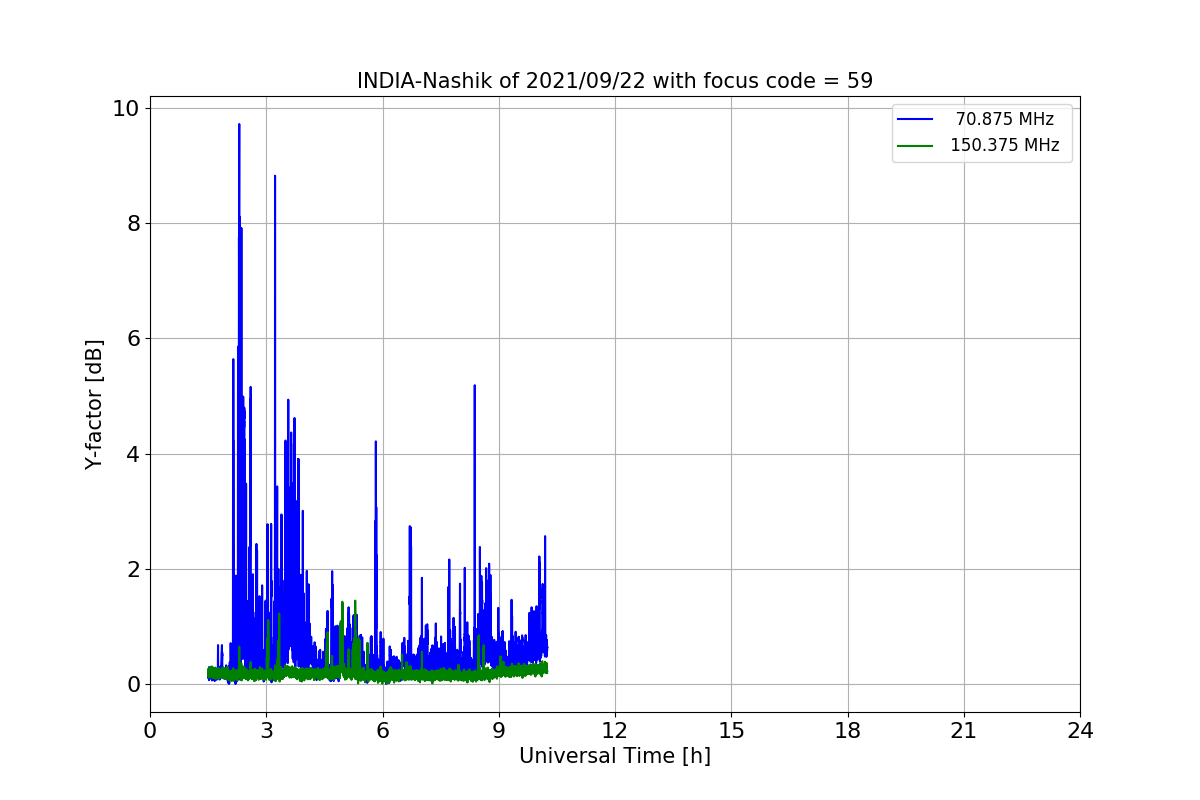The height and width of the screenshot is (800, 1200).
Task: Click the x-axis tick label 3
Action: click(x=266, y=731)
